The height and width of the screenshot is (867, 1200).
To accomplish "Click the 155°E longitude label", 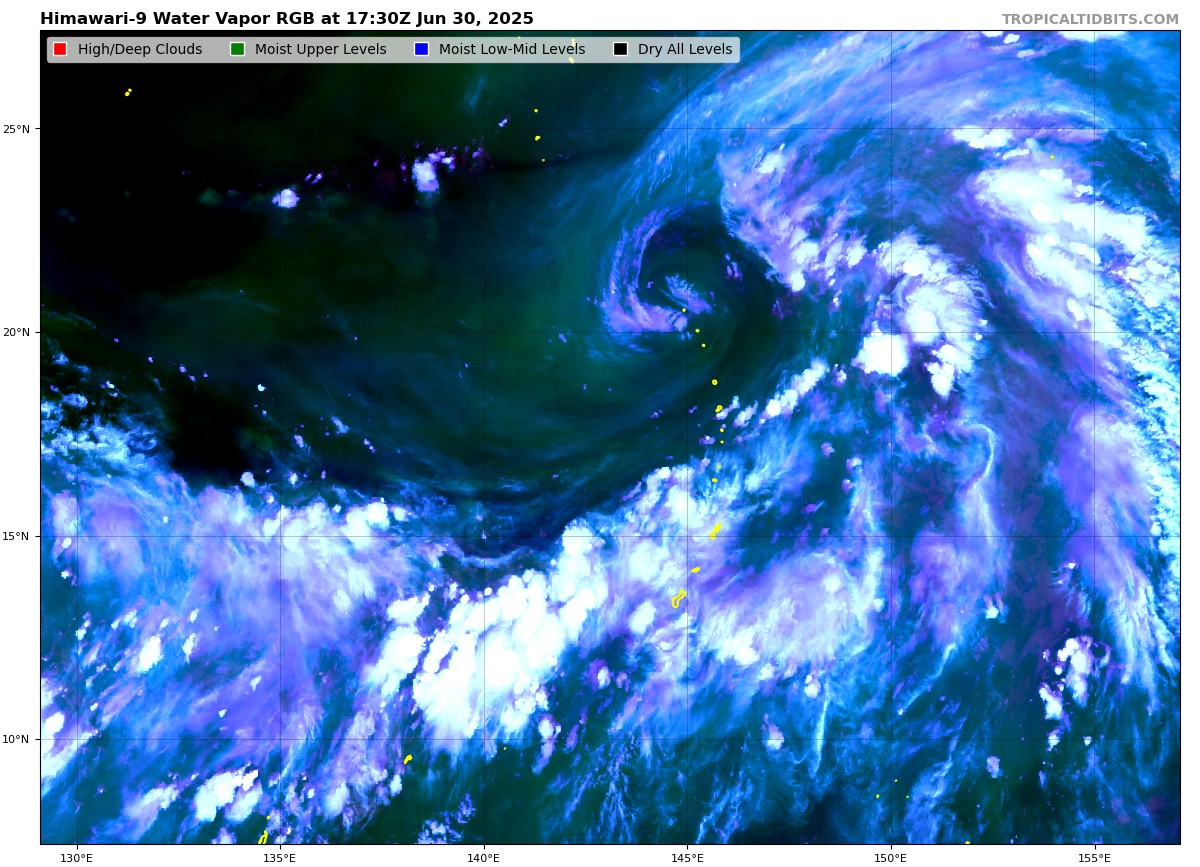I will 1095,857.
